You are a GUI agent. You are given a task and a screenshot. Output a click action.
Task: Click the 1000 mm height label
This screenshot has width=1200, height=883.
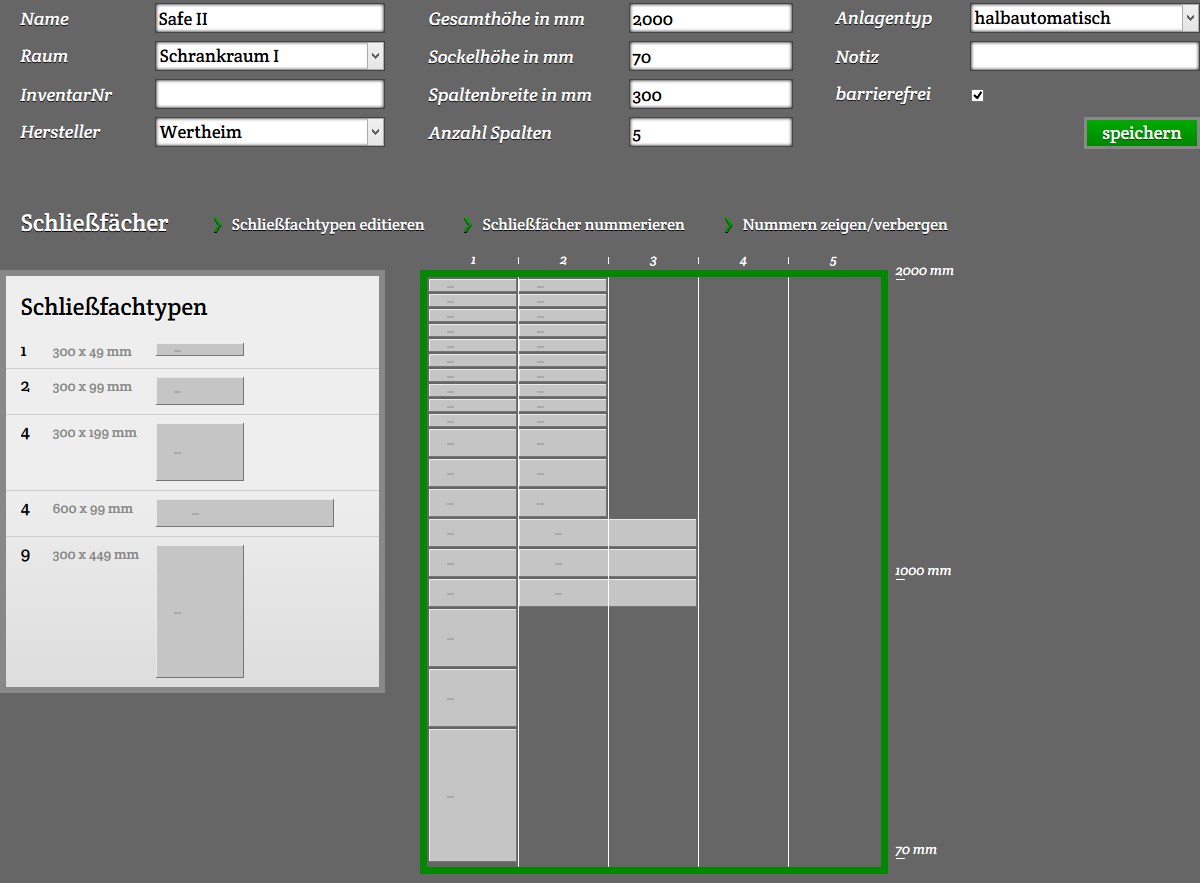point(924,571)
